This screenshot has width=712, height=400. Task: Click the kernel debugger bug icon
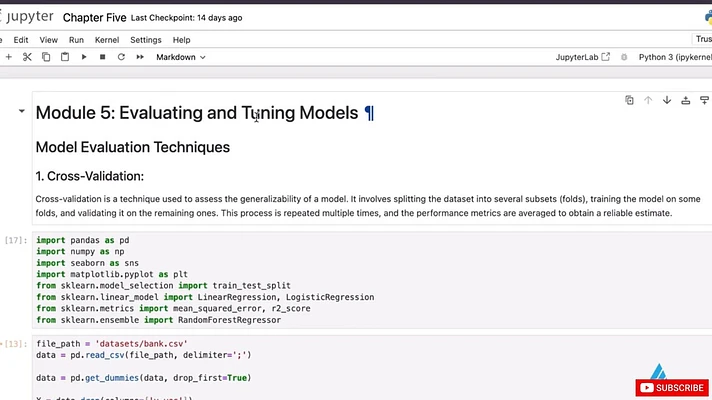624,57
